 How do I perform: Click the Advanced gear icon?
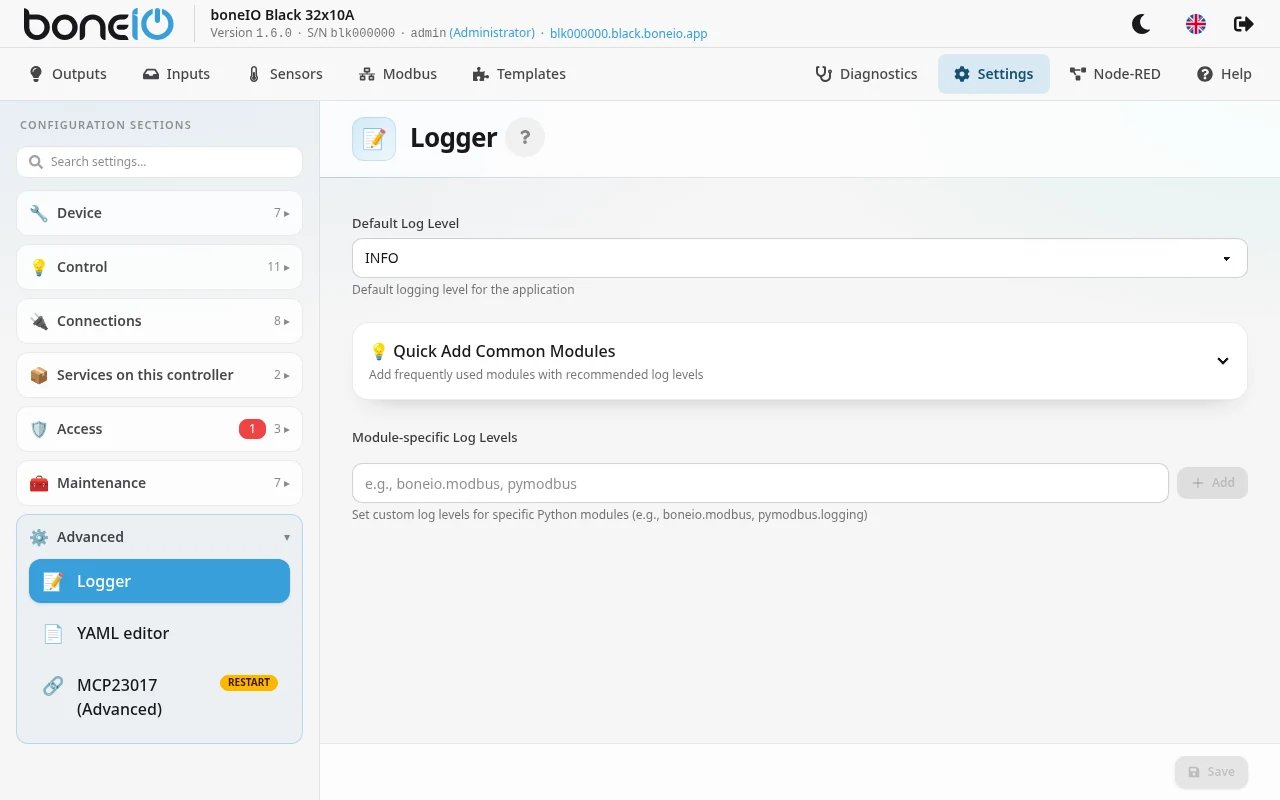[x=39, y=537]
